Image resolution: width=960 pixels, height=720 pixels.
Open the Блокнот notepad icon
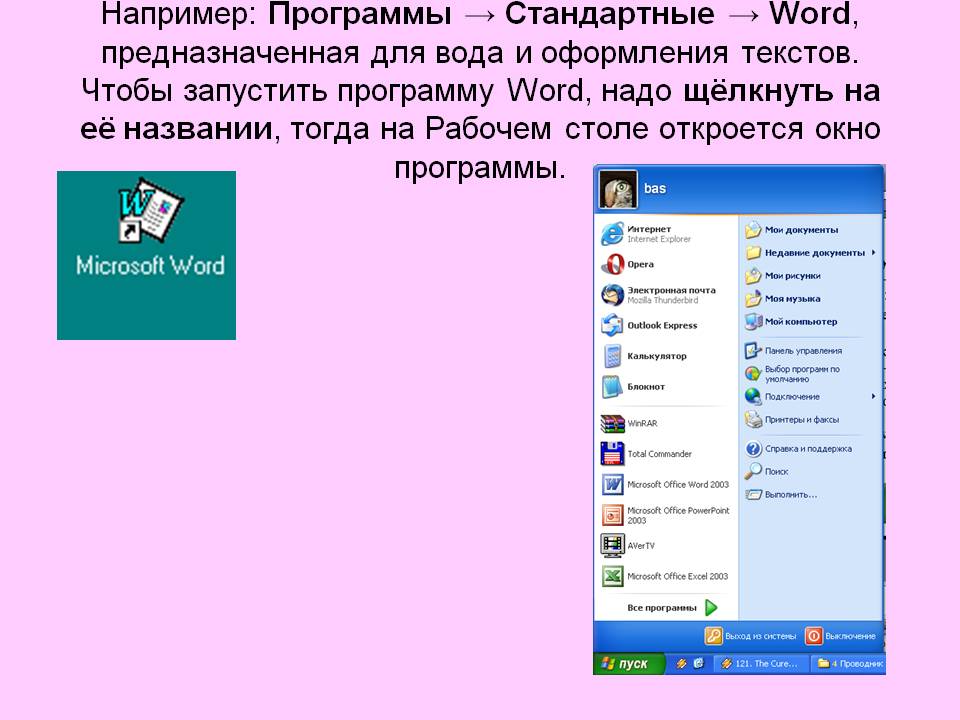613,387
